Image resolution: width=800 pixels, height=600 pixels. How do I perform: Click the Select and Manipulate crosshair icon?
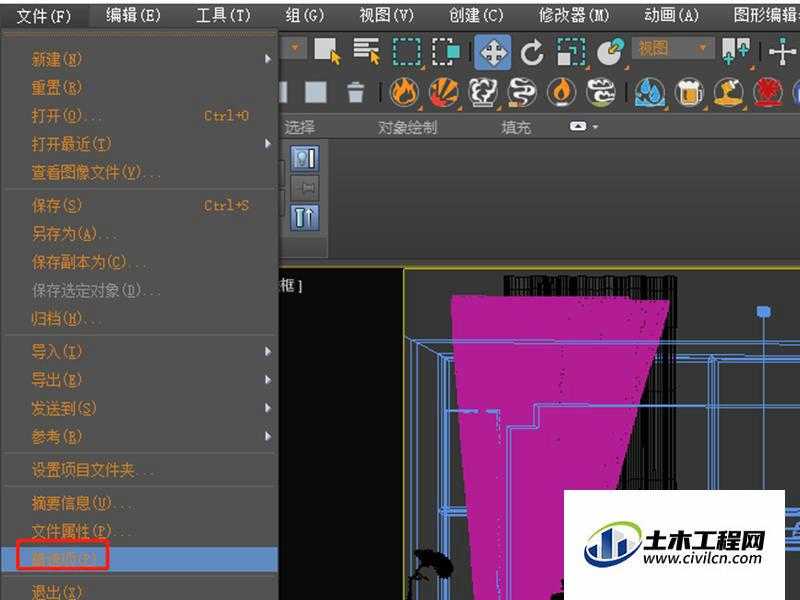(x=782, y=52)
